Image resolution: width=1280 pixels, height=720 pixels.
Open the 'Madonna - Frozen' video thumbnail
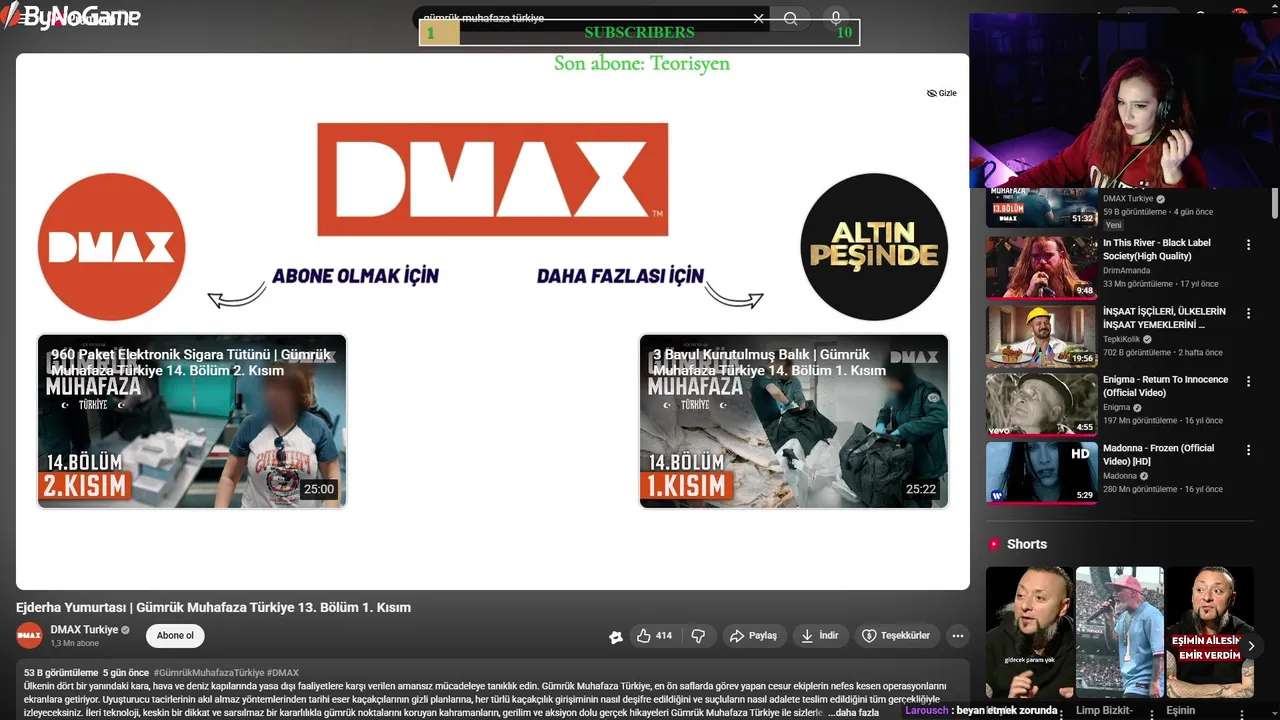1042,473
